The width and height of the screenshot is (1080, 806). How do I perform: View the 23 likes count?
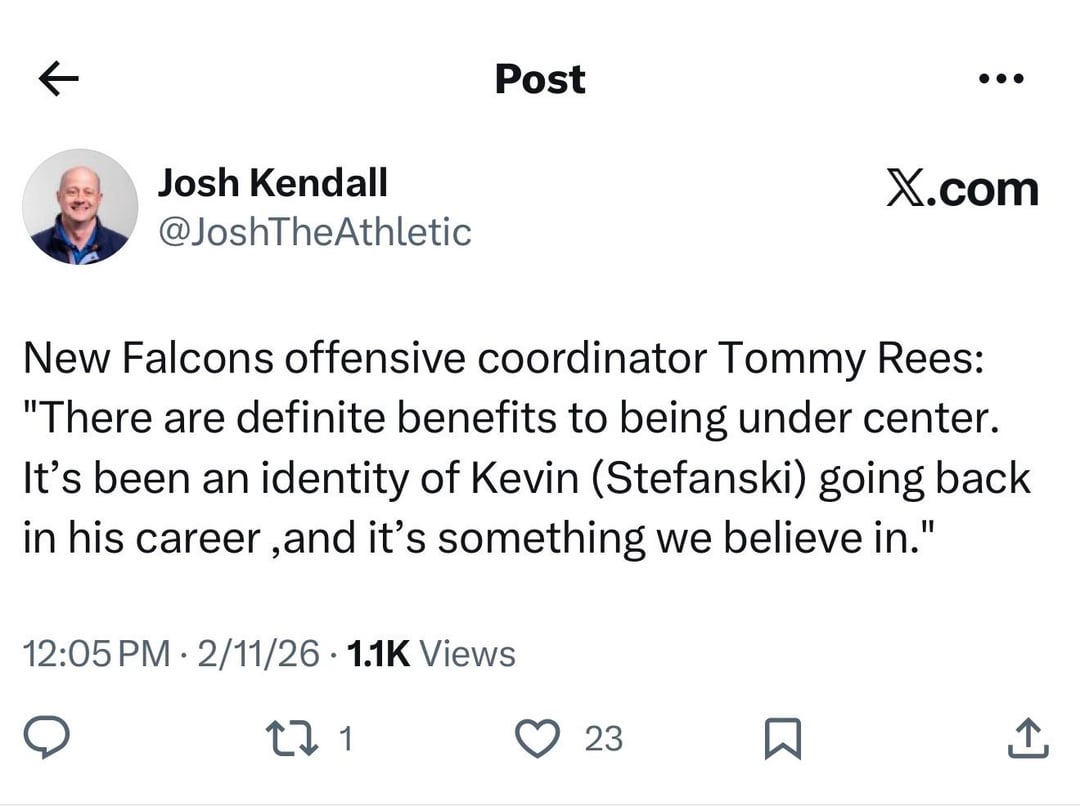[x=603, y=739]
